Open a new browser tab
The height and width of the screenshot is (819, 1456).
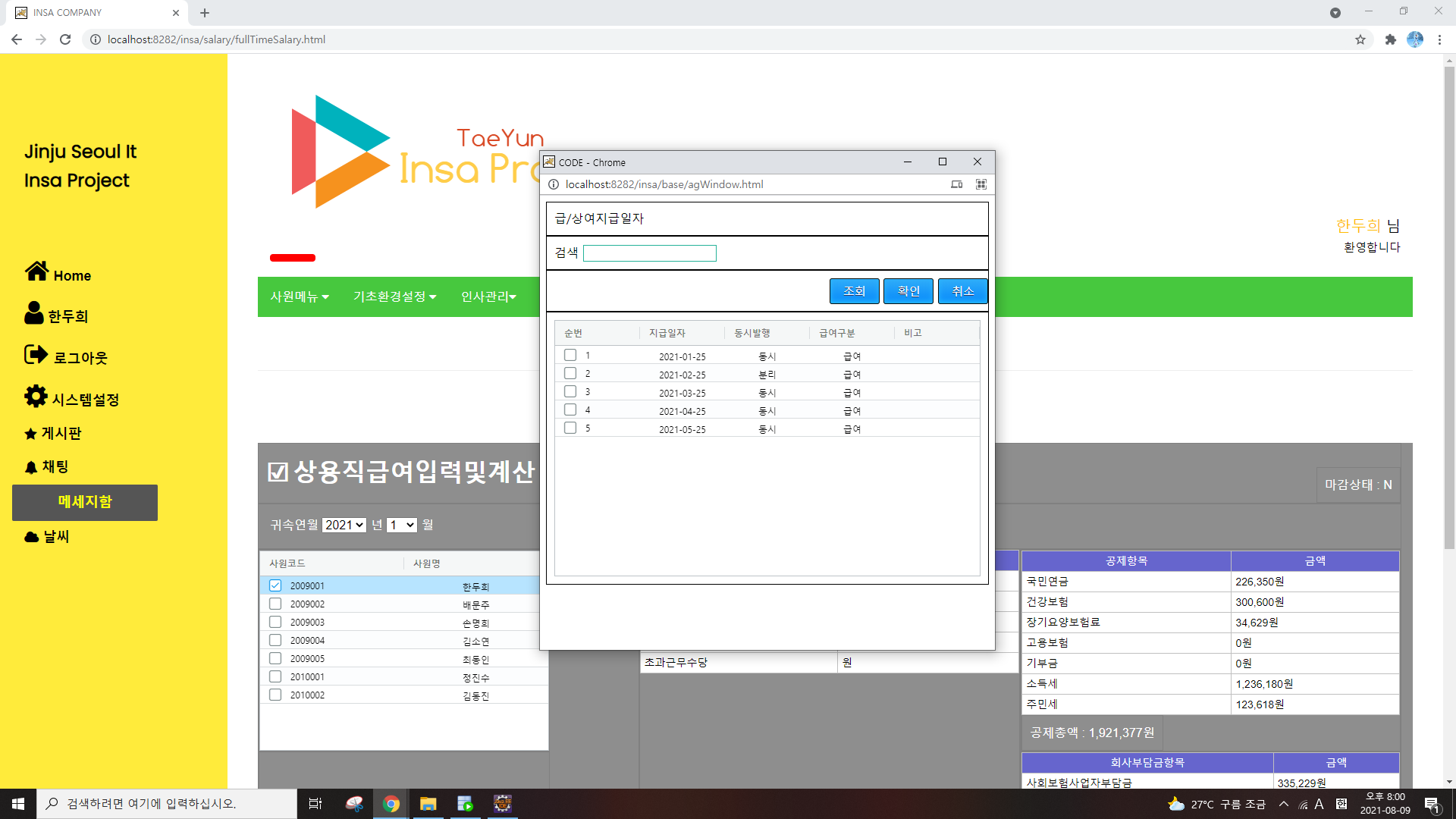[x=205, y=13]
